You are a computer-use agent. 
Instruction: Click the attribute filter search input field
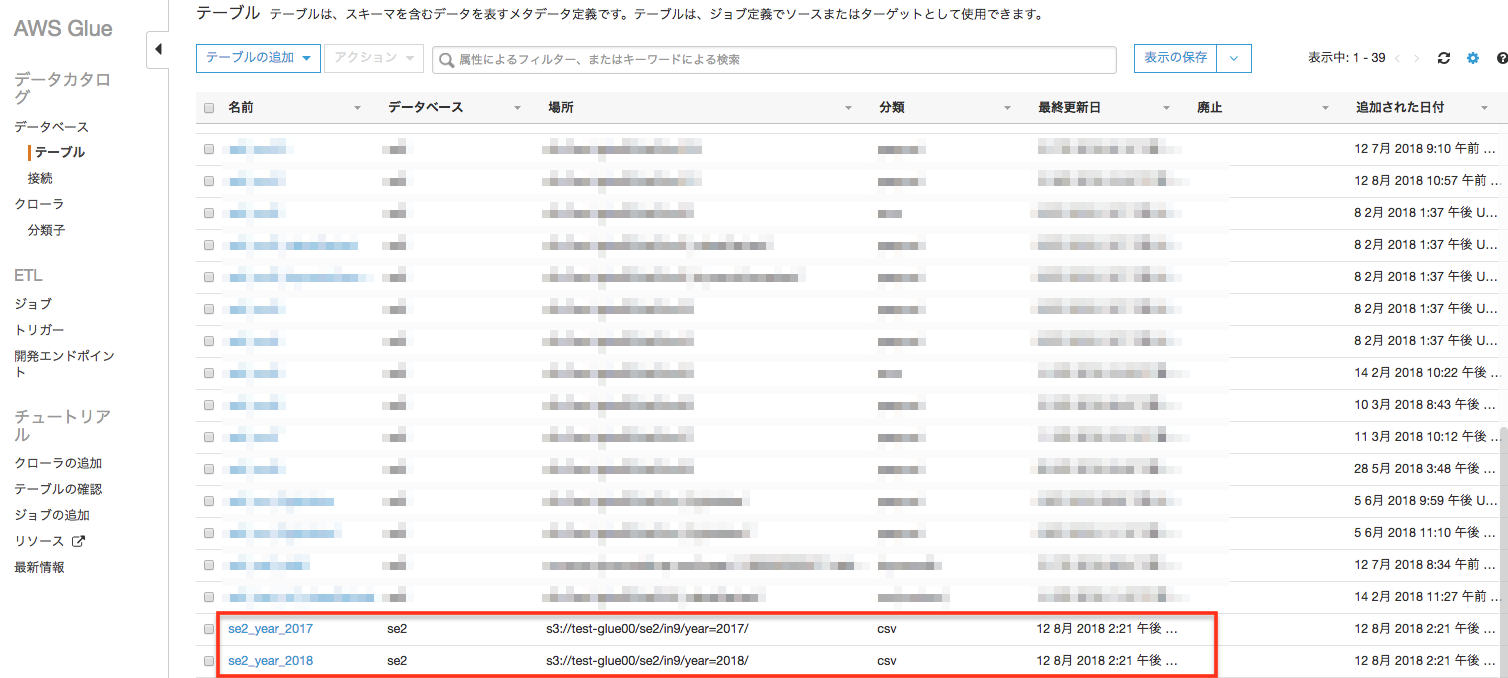tap(700, 59)
